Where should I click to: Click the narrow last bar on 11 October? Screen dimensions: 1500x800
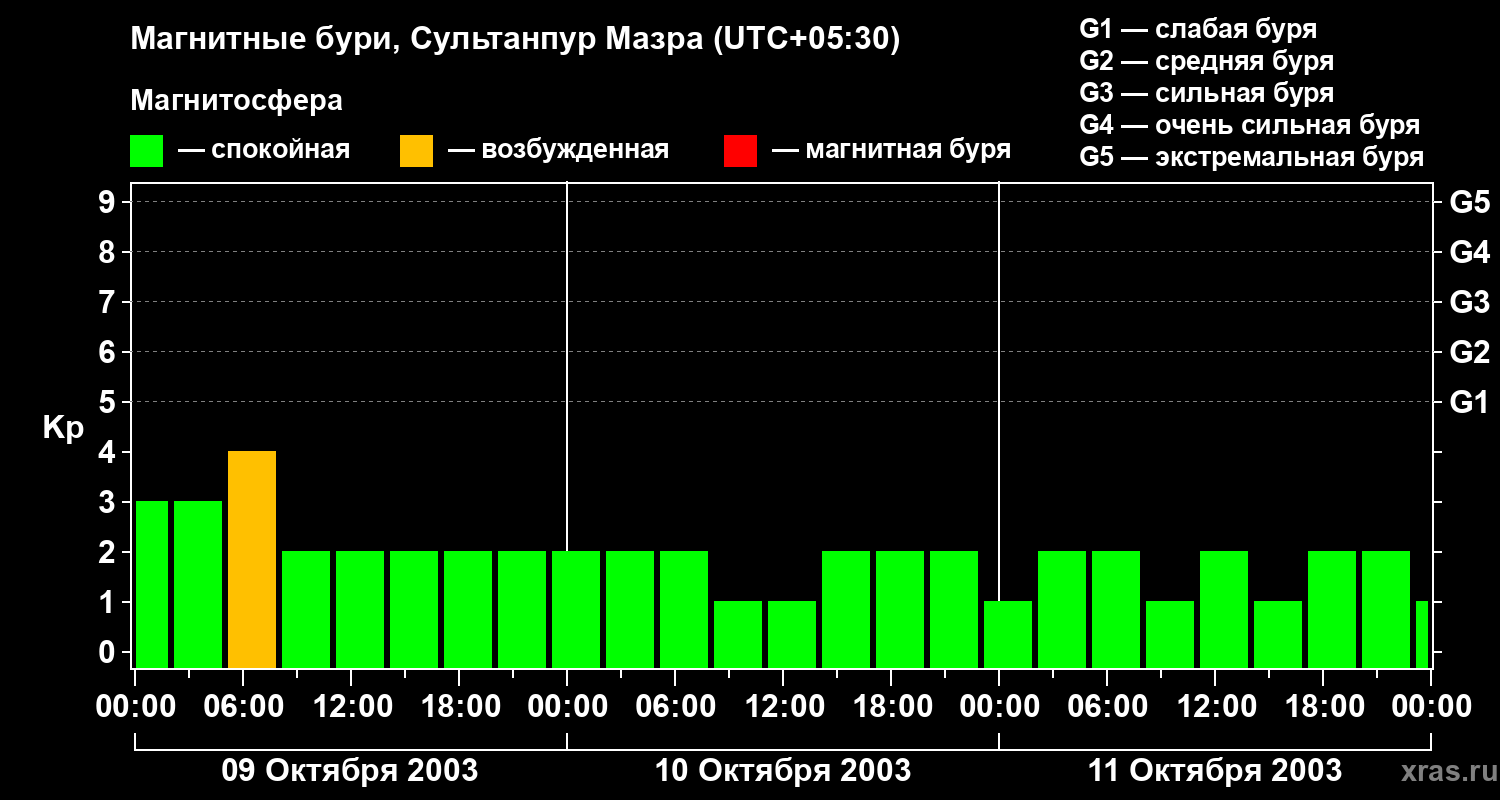pyautogui.click(x=1422, y=634)
